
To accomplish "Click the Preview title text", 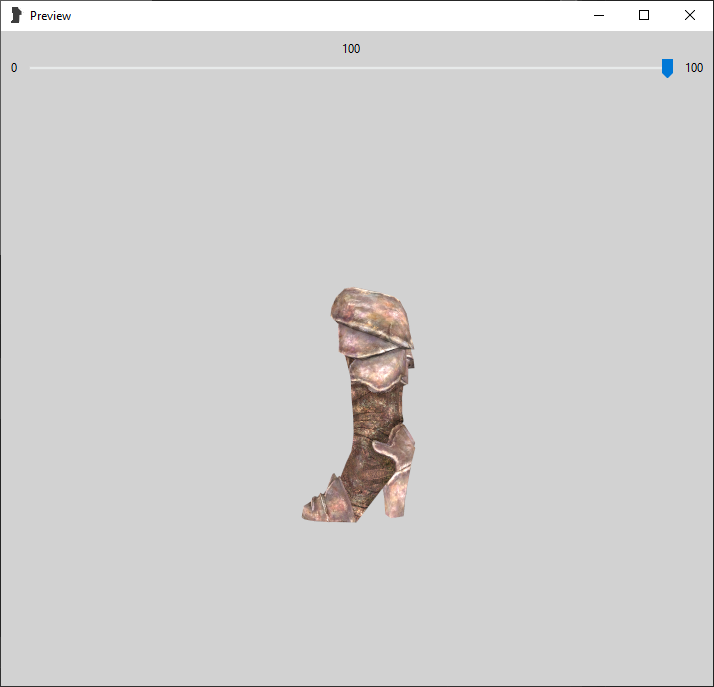I will (51, 16).
